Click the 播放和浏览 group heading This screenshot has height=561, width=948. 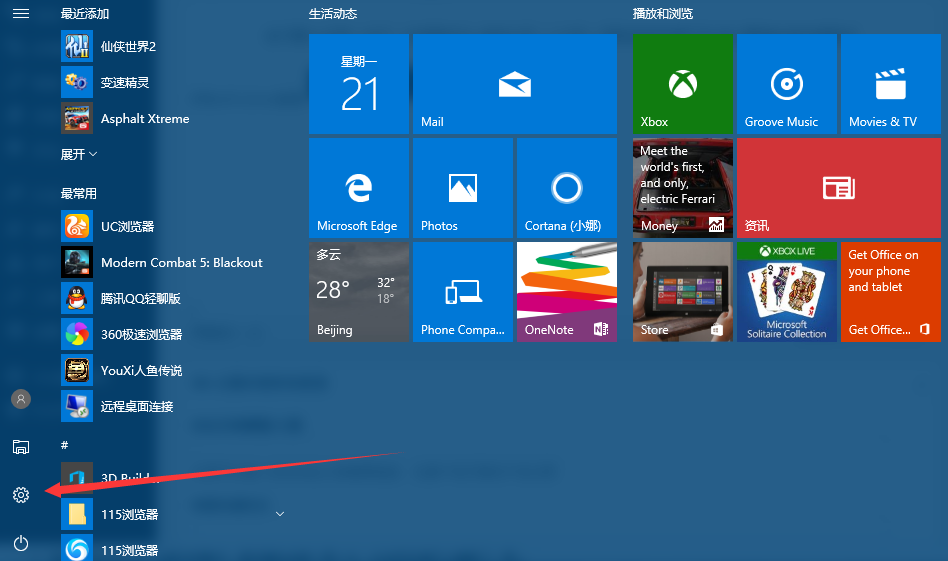(x=663, y=13)
